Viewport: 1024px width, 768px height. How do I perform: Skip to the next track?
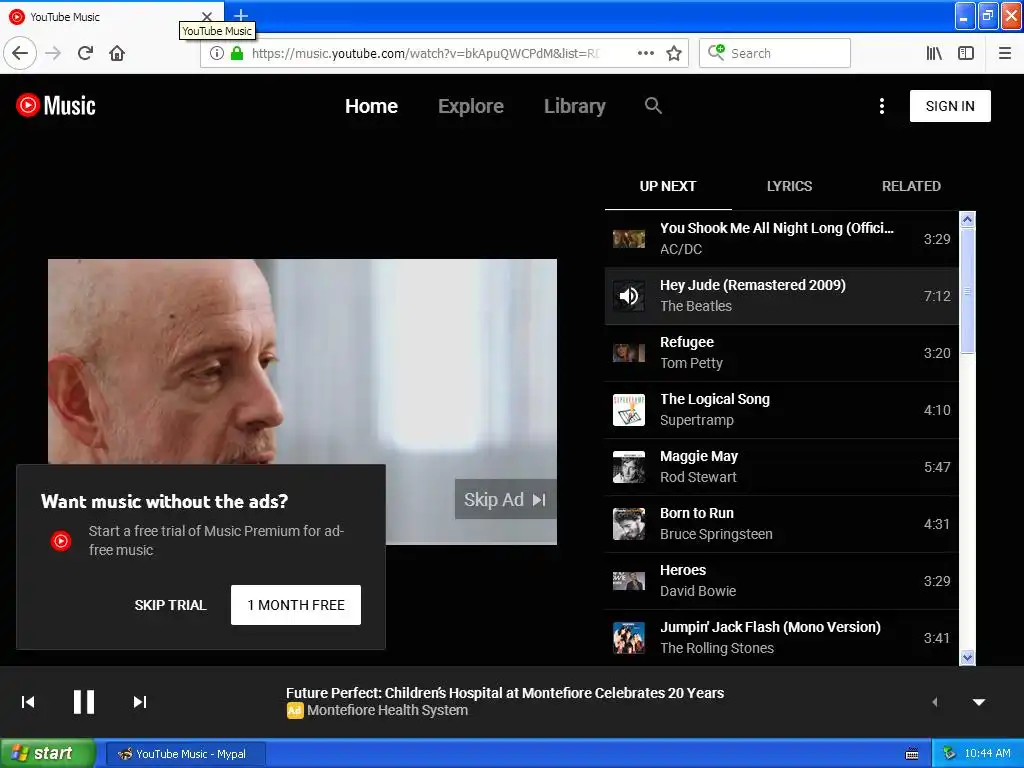point(140,702)
